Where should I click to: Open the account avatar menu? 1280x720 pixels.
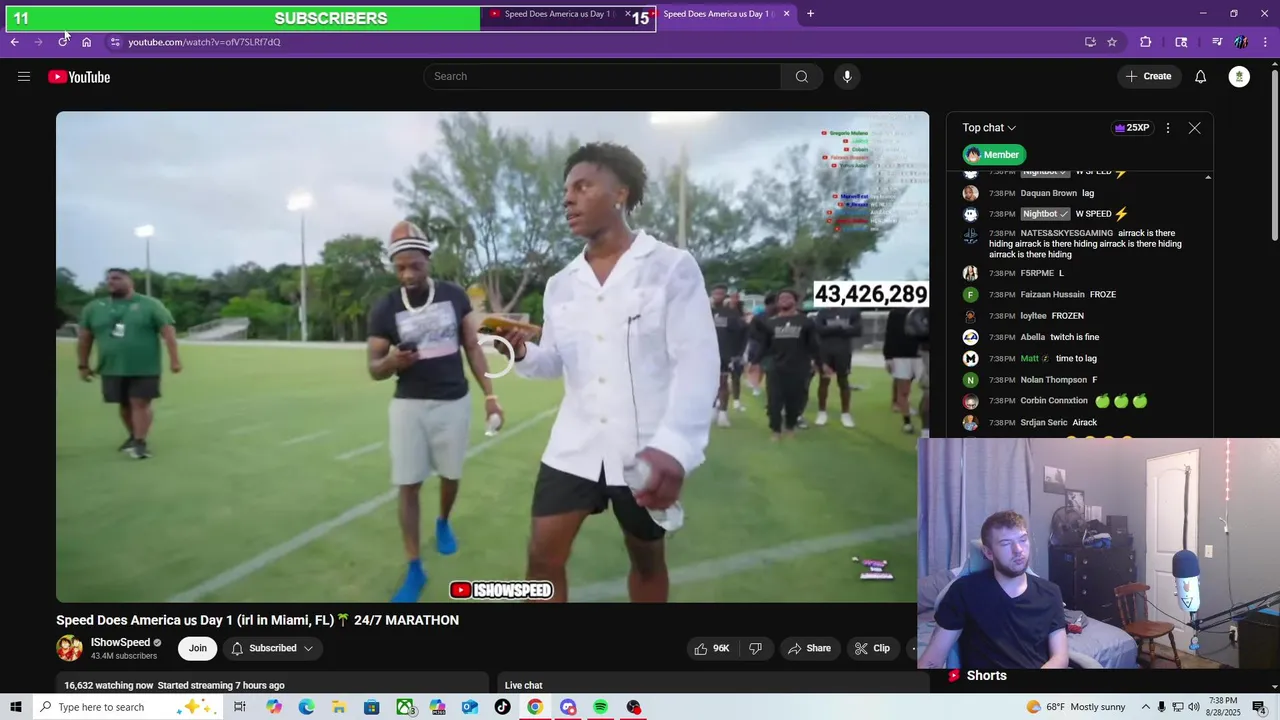click(x=1239, y=77)
